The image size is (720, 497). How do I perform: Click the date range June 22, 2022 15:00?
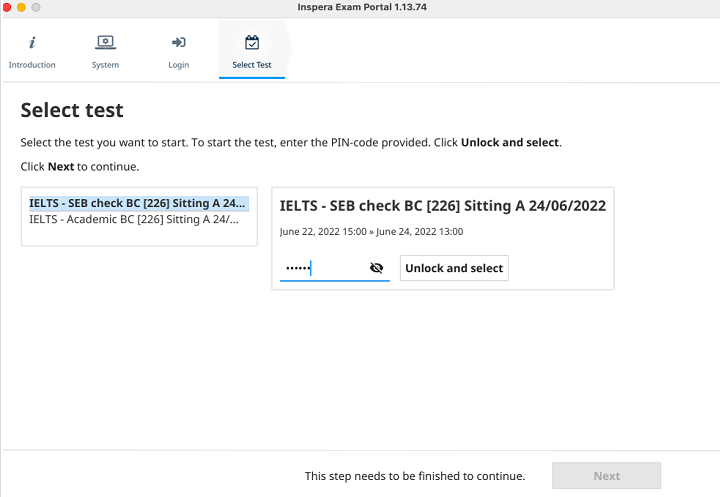pyautogui.click(x=371, y=232)
